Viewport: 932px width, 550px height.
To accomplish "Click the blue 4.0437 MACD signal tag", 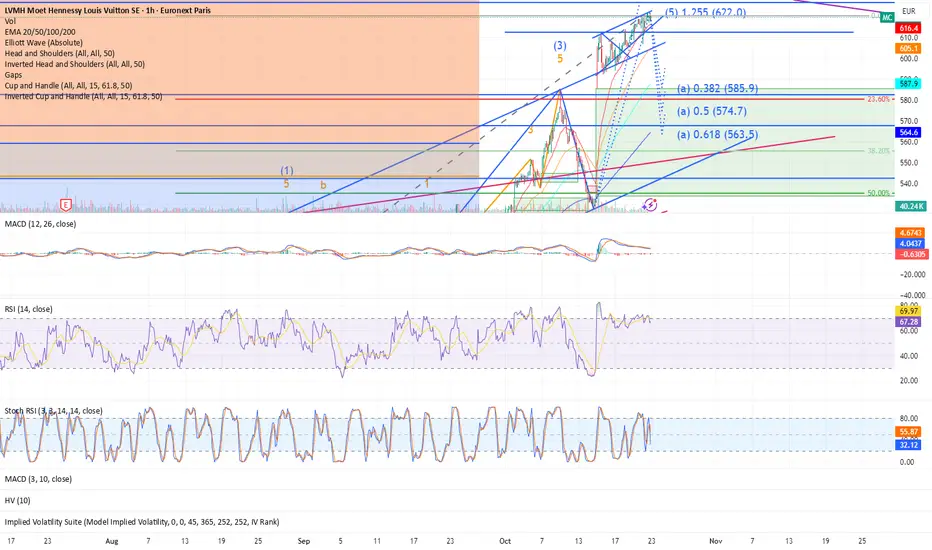I will (910, 243).
